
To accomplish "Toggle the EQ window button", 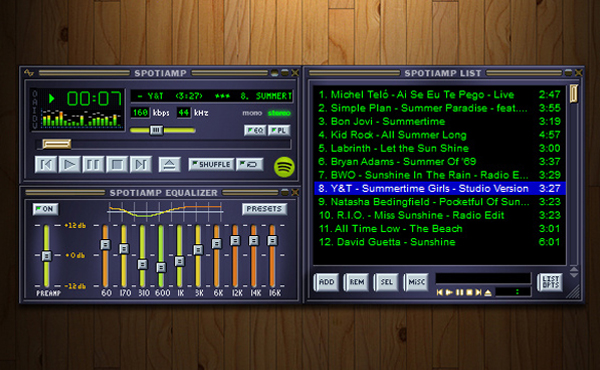I will click(255, 130).
